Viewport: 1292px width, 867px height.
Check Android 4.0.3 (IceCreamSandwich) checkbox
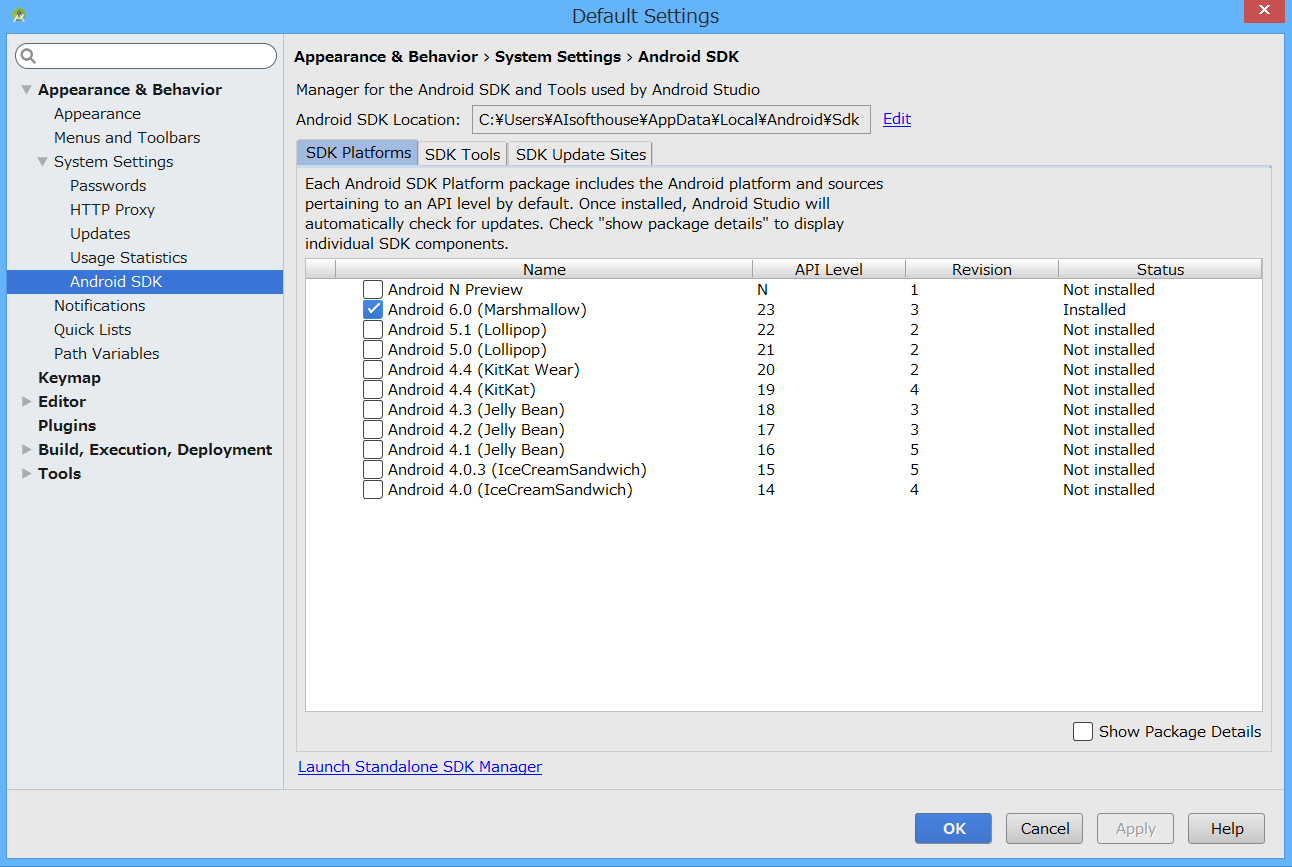(x=373, y=470)
